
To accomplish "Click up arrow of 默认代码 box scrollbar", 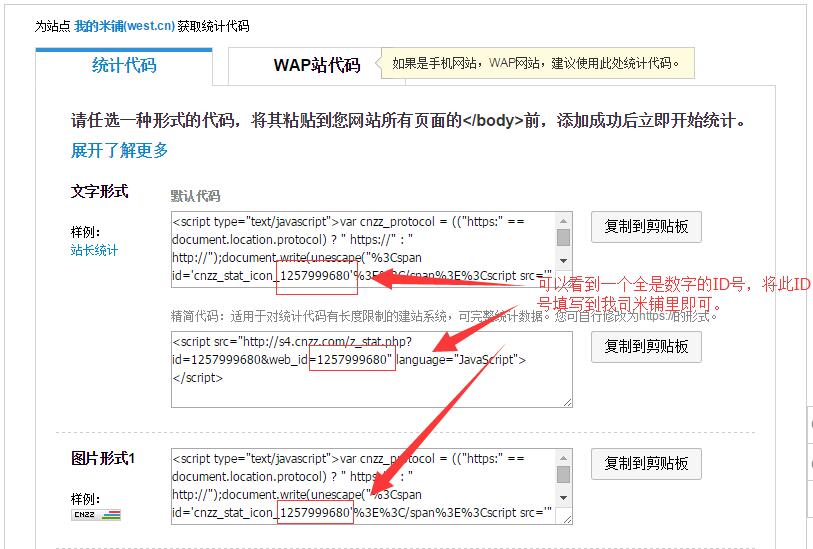I will point(564,220).
